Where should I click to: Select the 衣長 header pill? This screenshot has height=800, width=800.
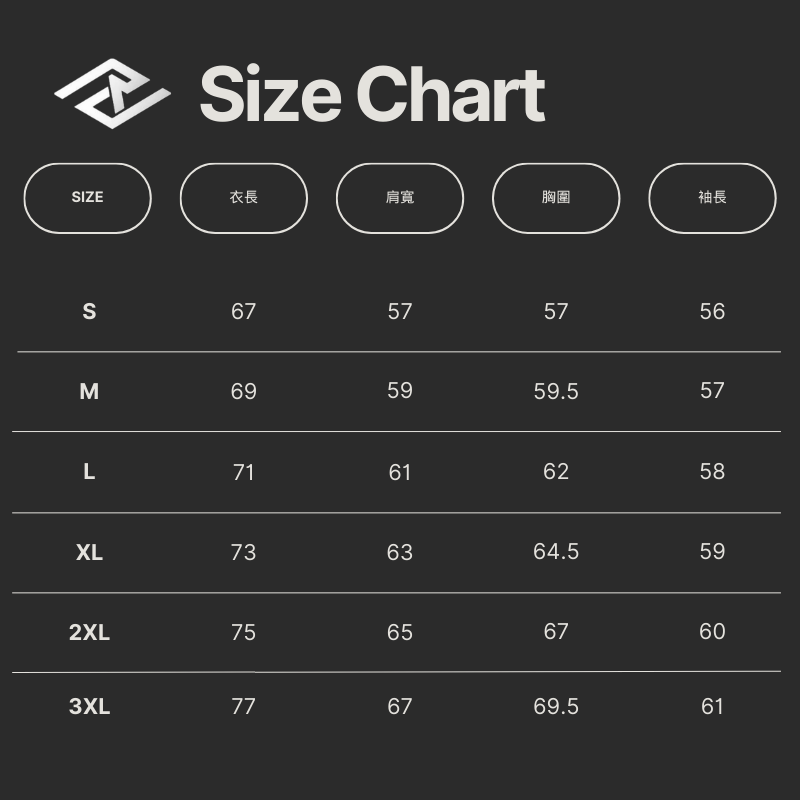coord(244,198)
